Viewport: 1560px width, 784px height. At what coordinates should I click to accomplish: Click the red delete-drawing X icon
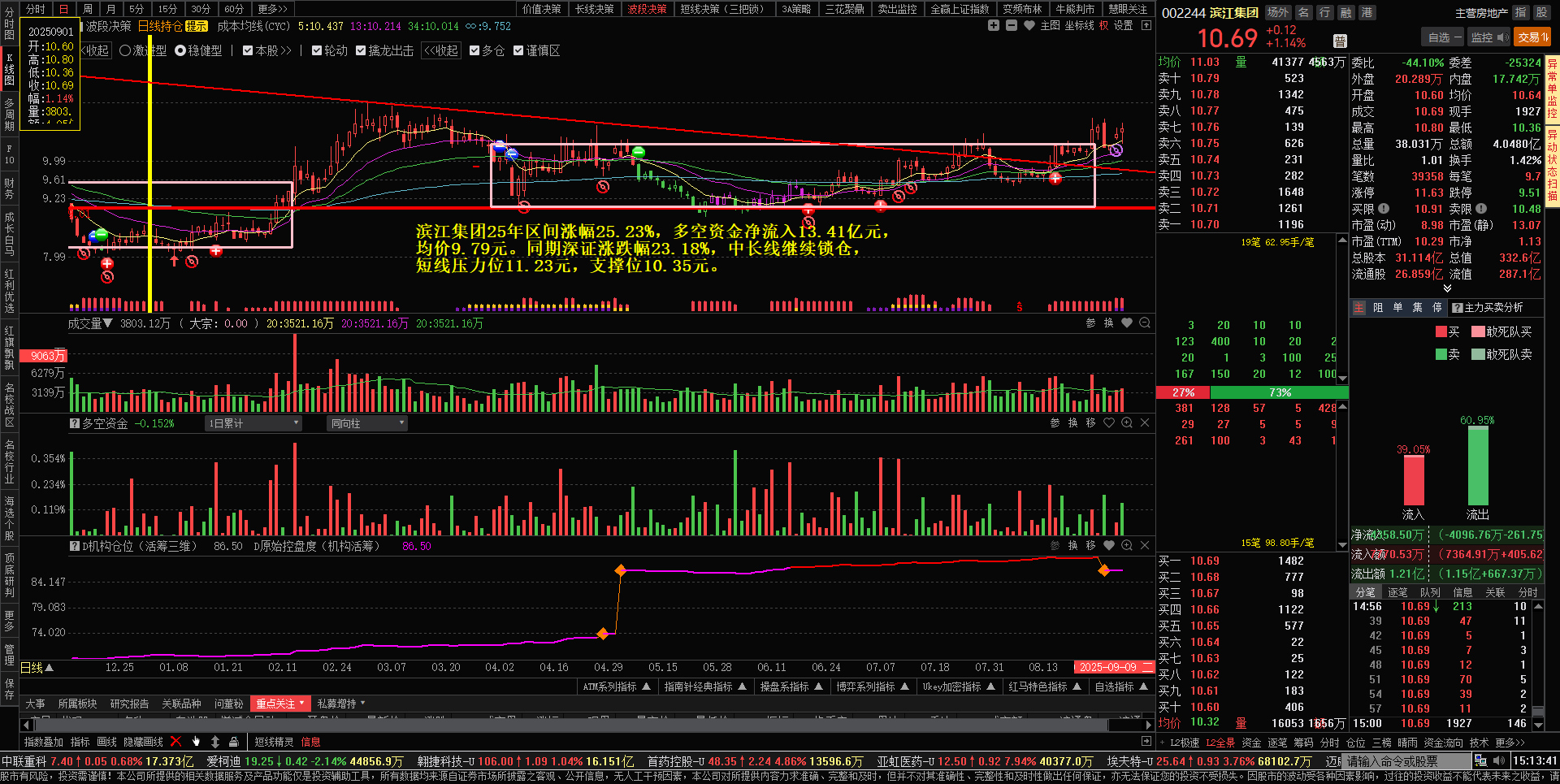tap(175, 742)
